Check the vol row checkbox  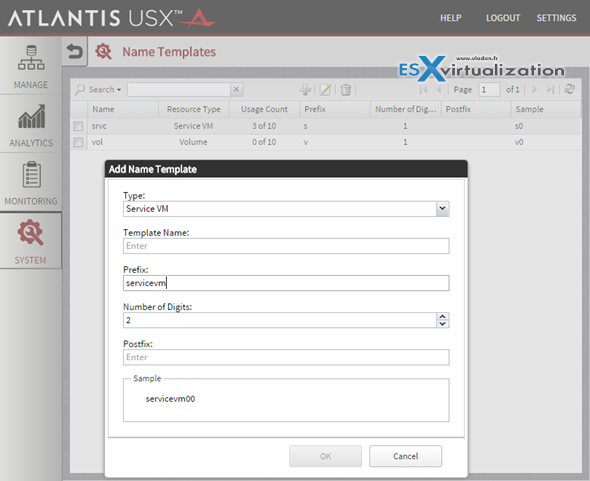[78, 142]
